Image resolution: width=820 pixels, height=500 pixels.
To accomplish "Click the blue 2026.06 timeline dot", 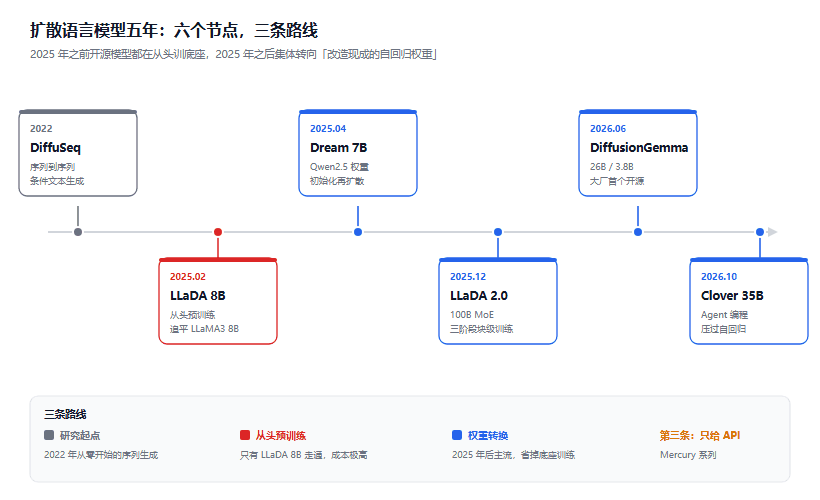I will click(638, 232).
